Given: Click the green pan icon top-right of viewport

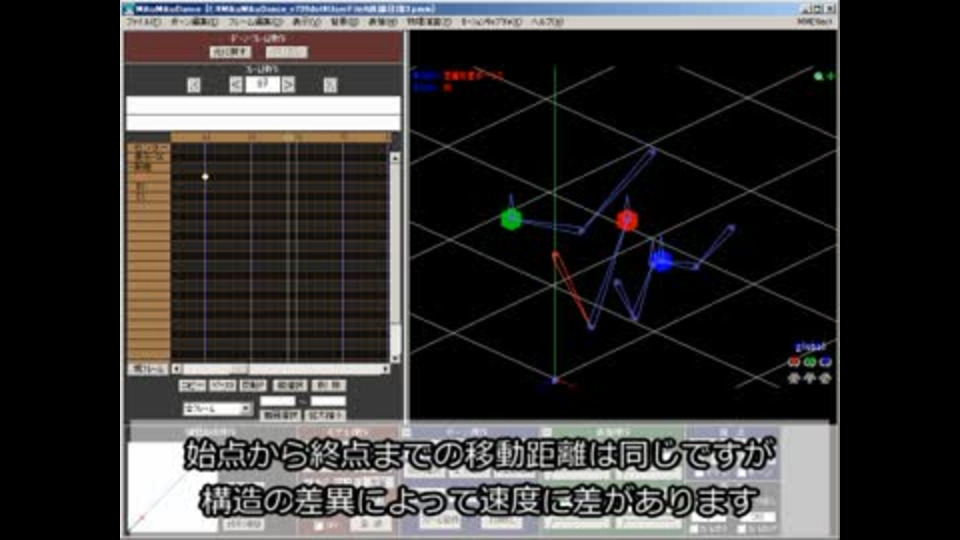Looking at the screenshot, I should click(x=831, y=77).
